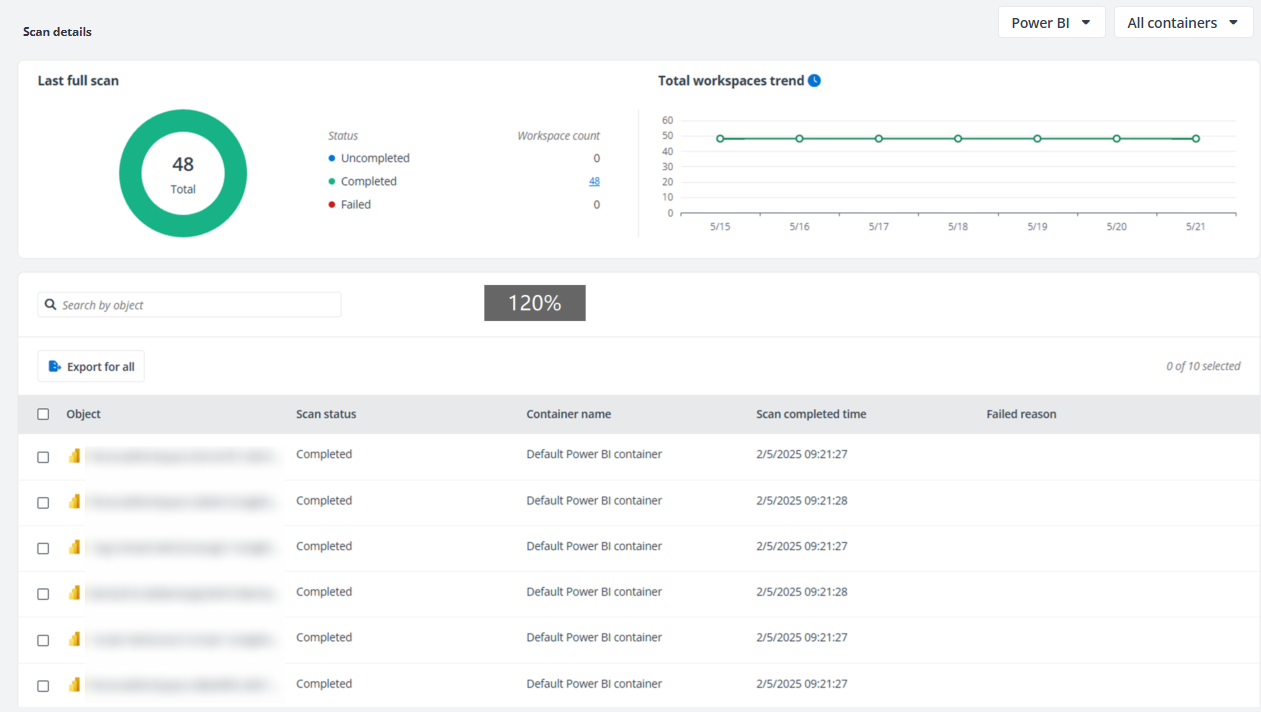Click the Workspace count column label
The height and width of the screenshot is (712, 1261).
click(558, 135)
